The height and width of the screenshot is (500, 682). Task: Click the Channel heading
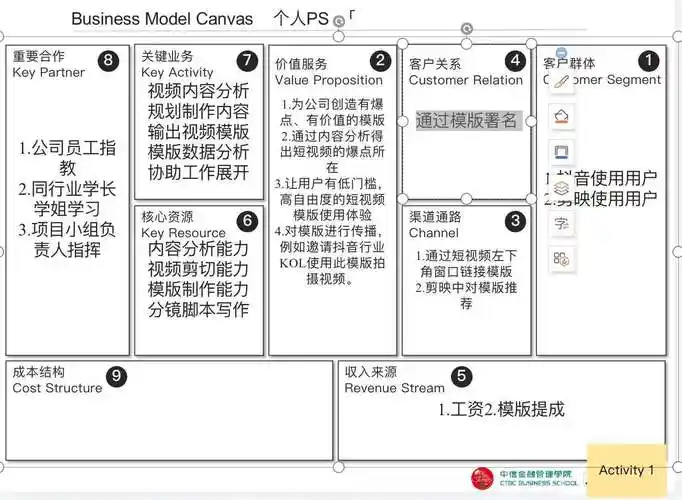(x=434, y=233)
